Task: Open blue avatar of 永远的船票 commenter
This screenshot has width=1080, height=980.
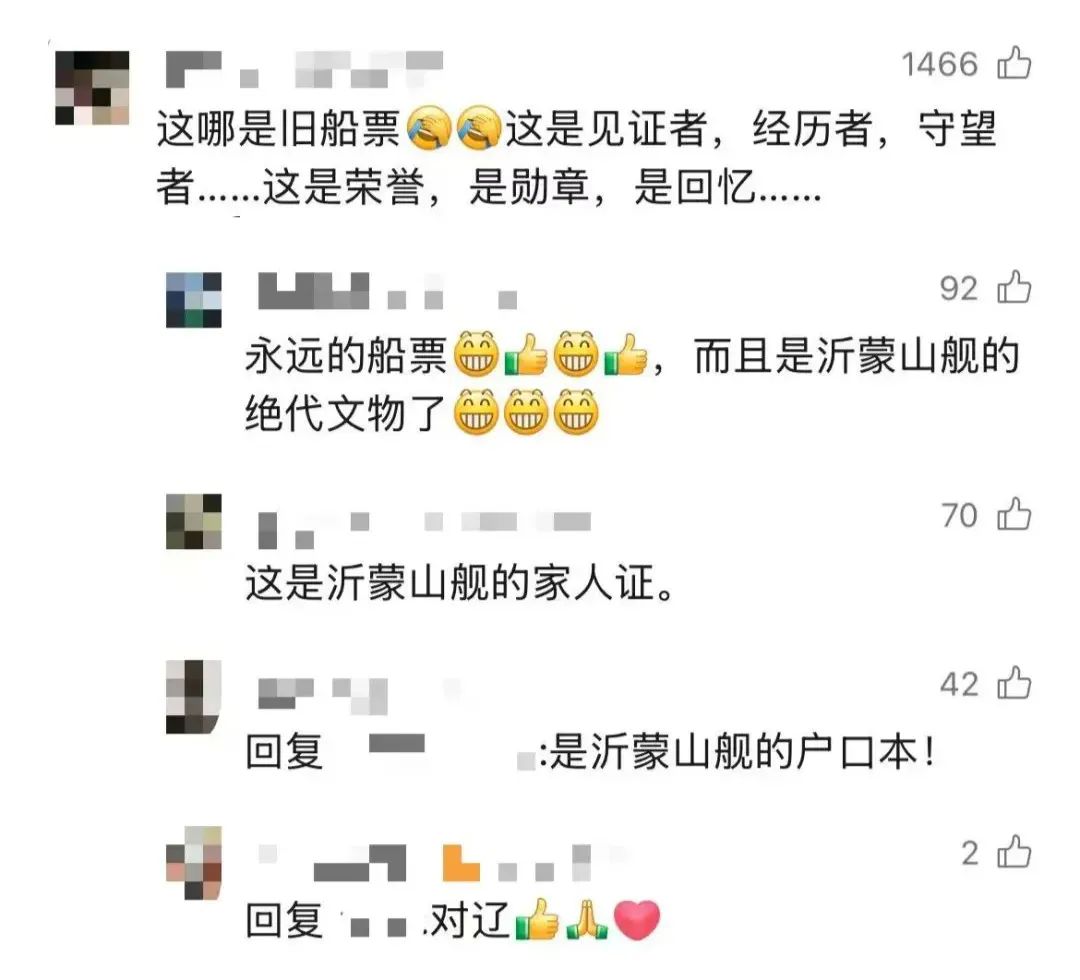Action: pos(194,300)
